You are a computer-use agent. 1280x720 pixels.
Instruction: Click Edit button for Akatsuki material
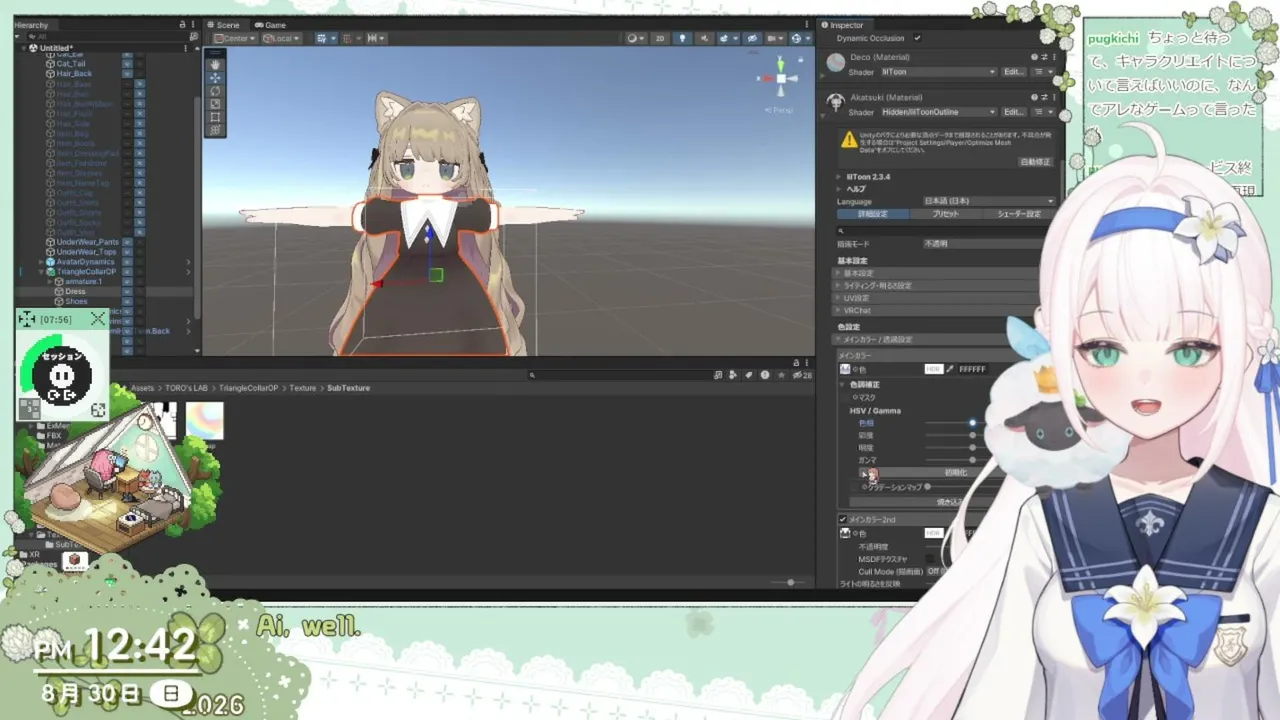click(x=1013, y=112)
